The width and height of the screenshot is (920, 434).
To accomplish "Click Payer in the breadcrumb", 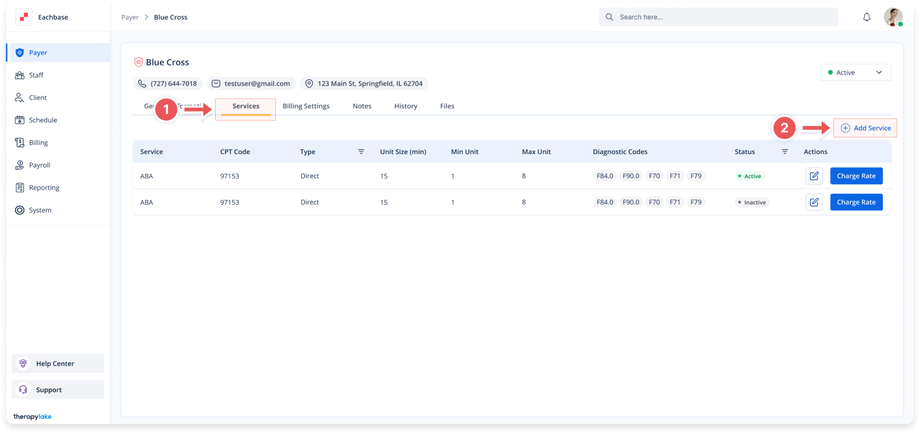I will [130, 17].
